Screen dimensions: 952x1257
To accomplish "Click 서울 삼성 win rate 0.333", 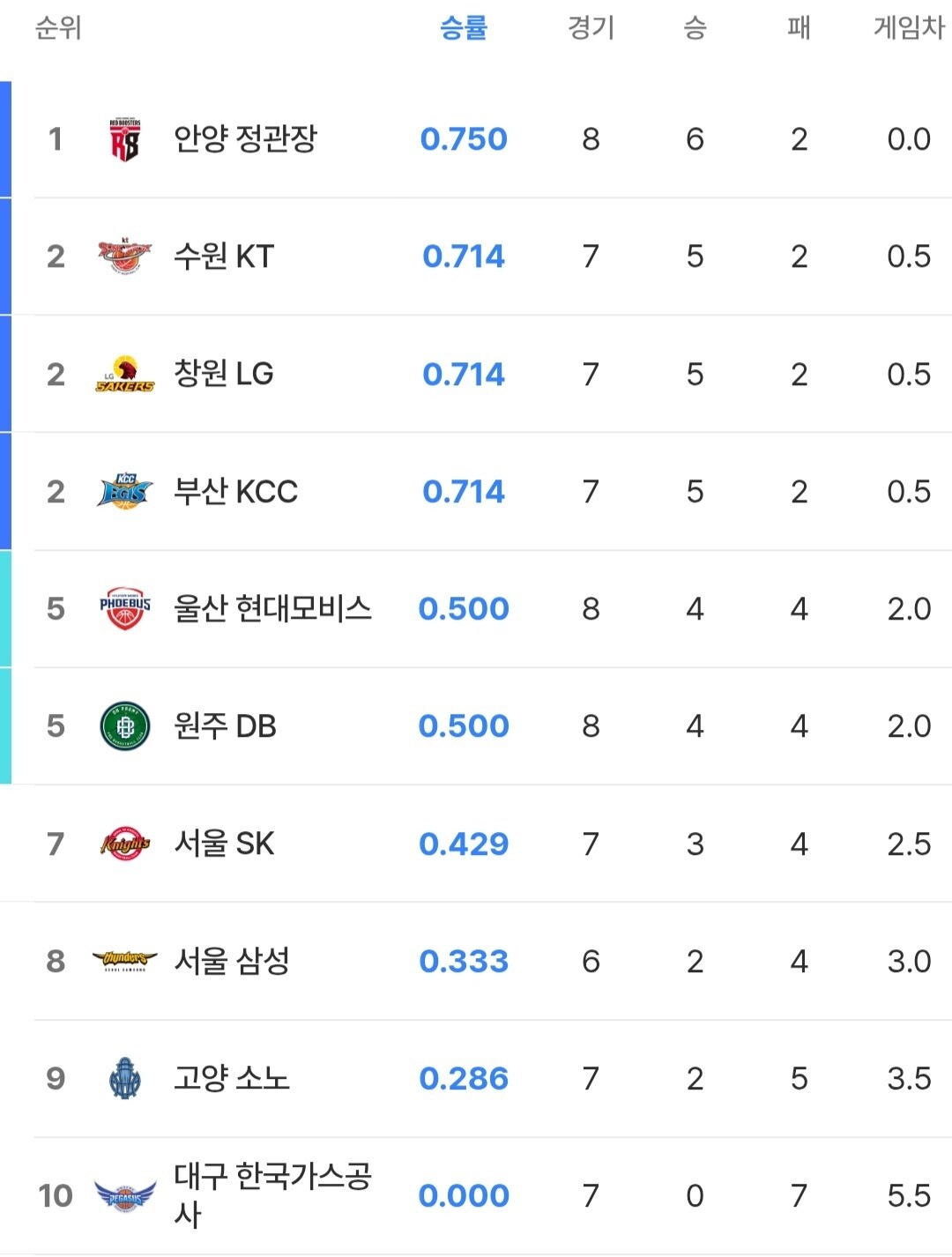I will (x=464, y=961).
